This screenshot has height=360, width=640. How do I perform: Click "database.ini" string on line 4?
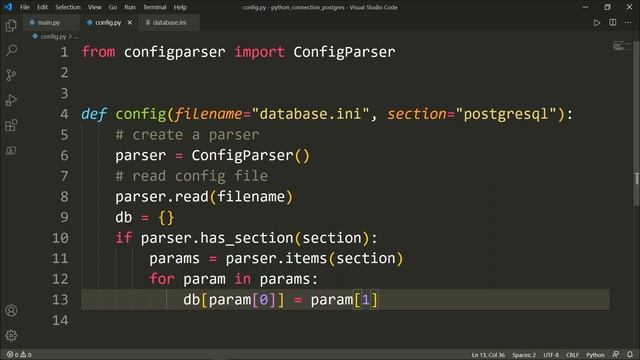[311, 114]
